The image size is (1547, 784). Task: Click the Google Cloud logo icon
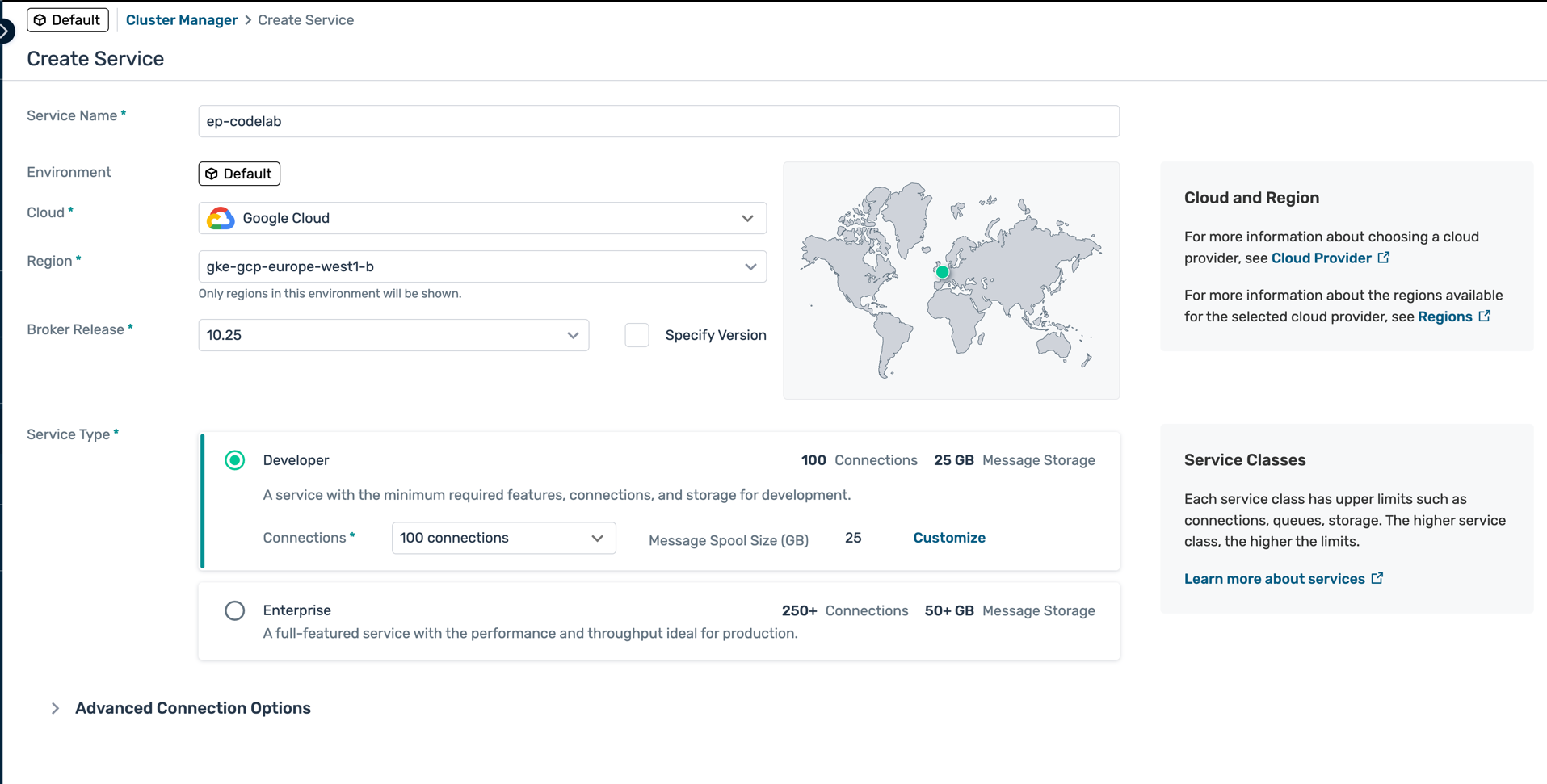(x=220, y=218)
